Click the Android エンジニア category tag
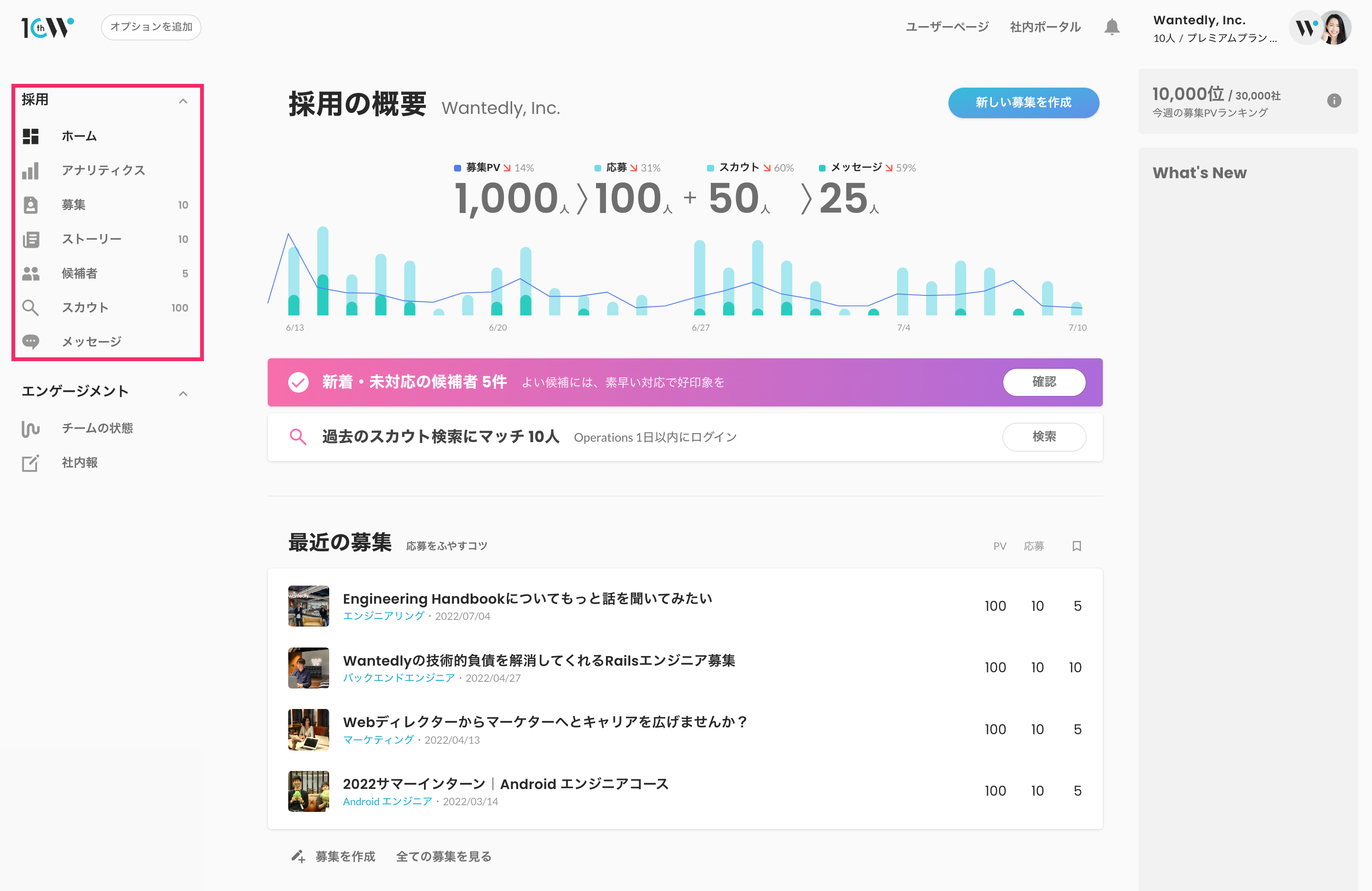 click(x=387, y=801)
